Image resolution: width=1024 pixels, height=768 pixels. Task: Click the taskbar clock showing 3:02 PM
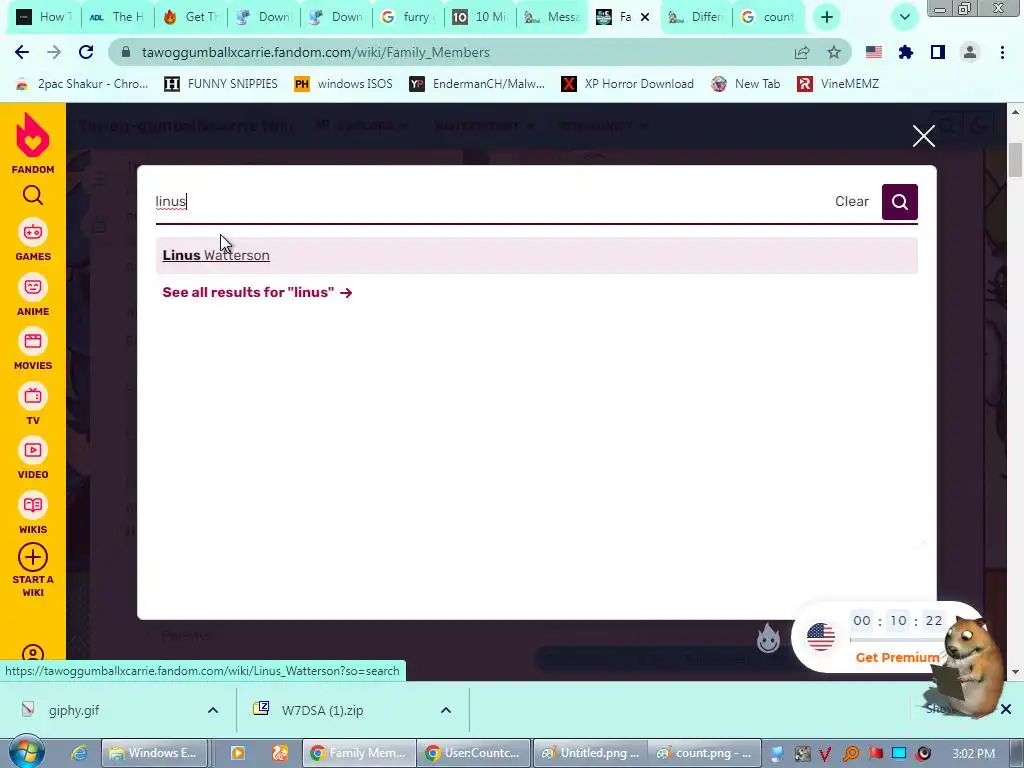pyautogui.click(x=974, y=753)
